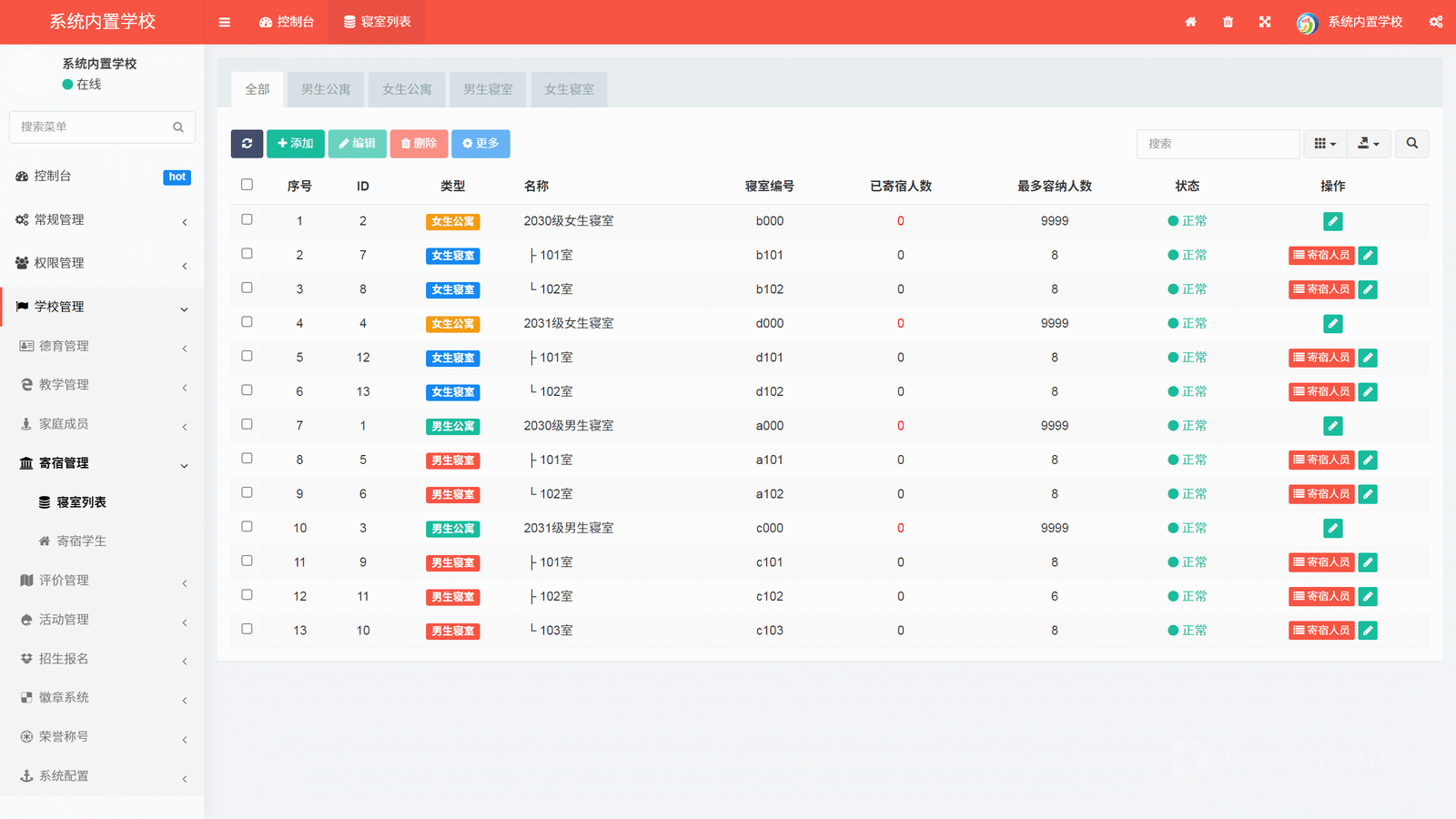Open 寄宿学生 in the sidebar
The width and height of the screenshot is (1456, 819).
tap(81, 541)
